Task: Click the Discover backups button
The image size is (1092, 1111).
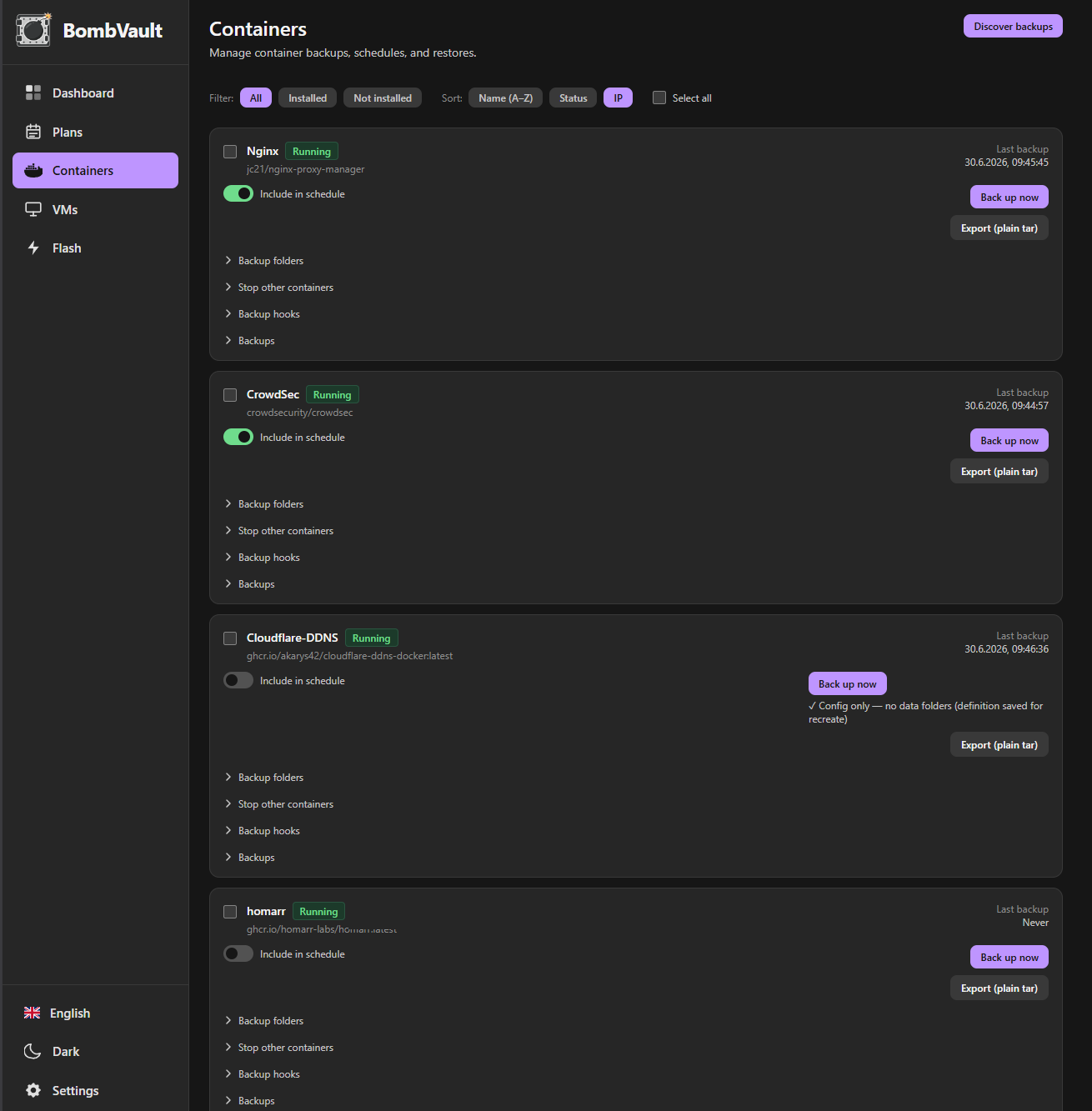Action: pyautogui.click(x=1013, y=26)
